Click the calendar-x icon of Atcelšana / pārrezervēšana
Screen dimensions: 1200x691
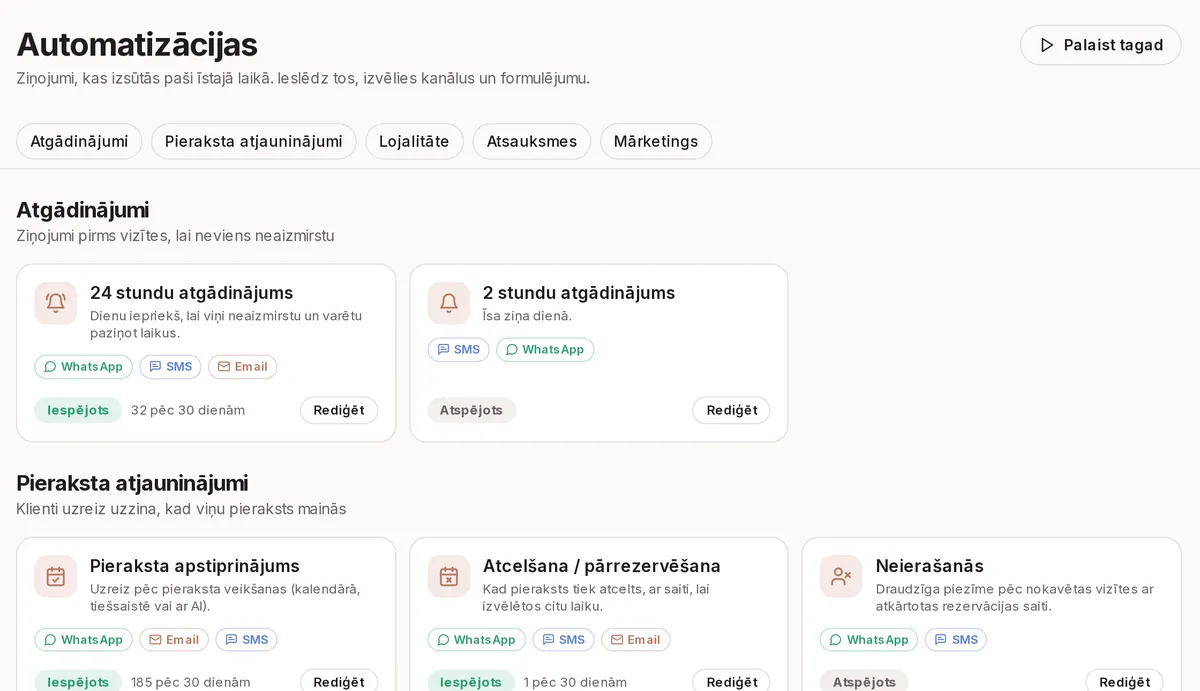tap(449, 576)
